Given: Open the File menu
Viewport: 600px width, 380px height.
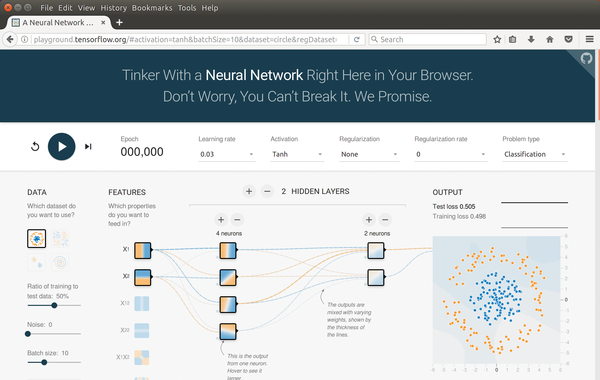Looking at the screenshot, I should pos(46,8).
